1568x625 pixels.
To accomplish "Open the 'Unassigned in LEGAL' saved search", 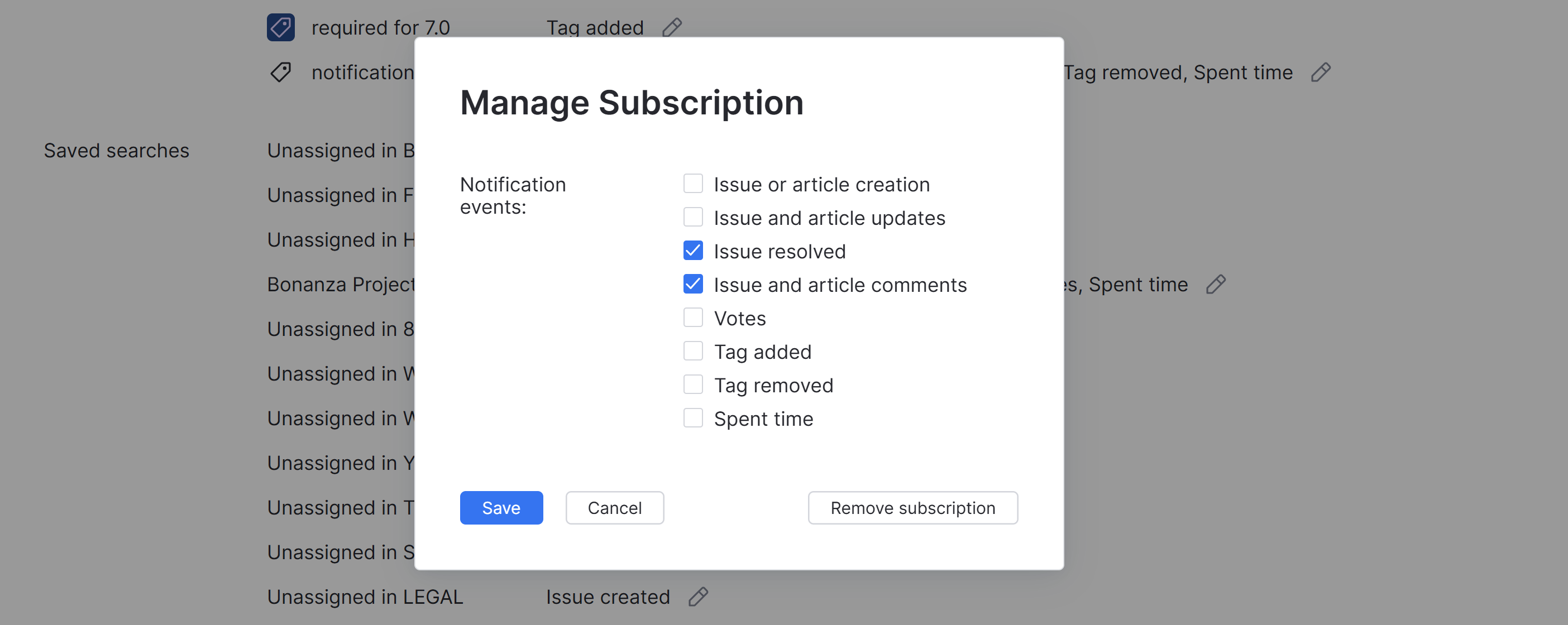I will (x=365, y=597).
